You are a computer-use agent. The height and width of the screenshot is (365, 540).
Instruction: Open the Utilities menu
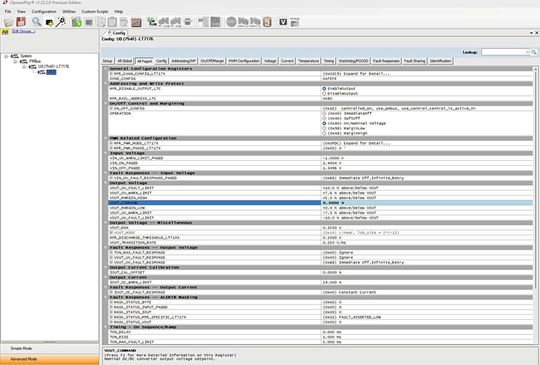pyautogui.click(x=69, y=11)
